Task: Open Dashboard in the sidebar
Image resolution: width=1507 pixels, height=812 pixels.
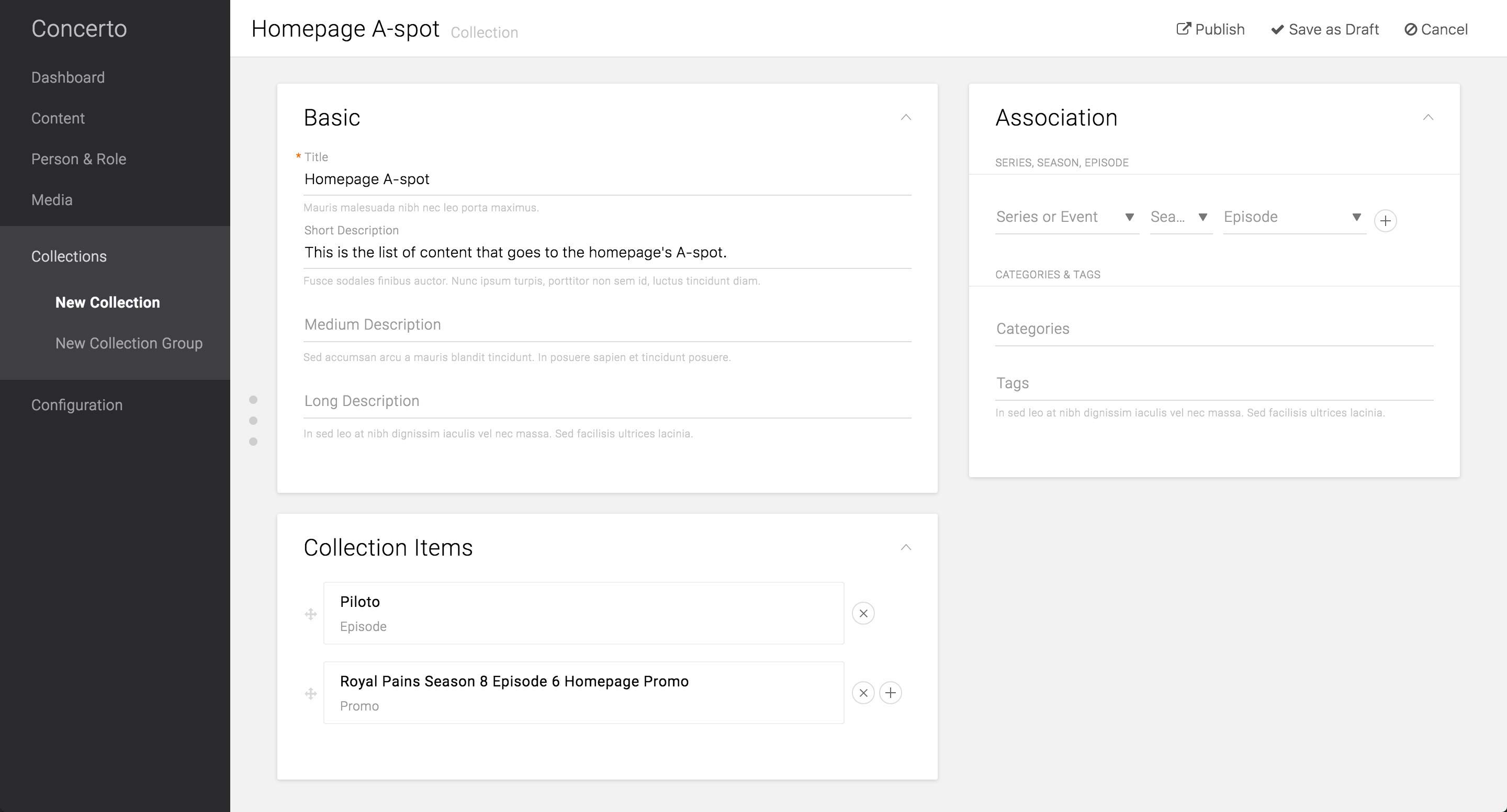Action: coord(68,77)
